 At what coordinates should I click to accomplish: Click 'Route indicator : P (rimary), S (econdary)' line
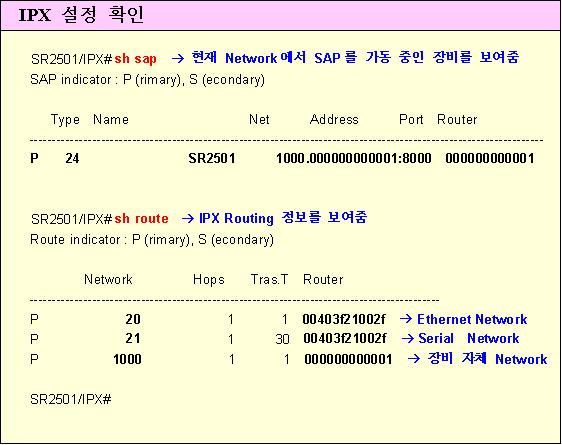pos(152,240)
